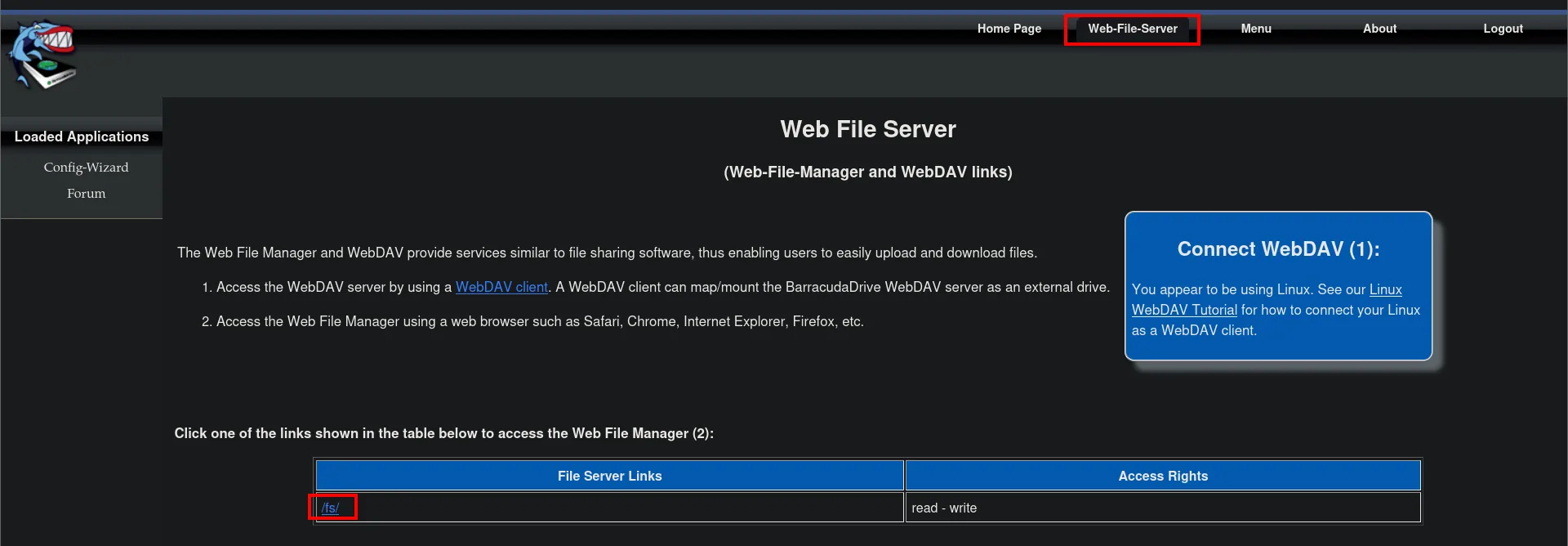
Task: Click the '(Web-File-Manager and WebDAV links)' subtitle
Action: [868, 172]
